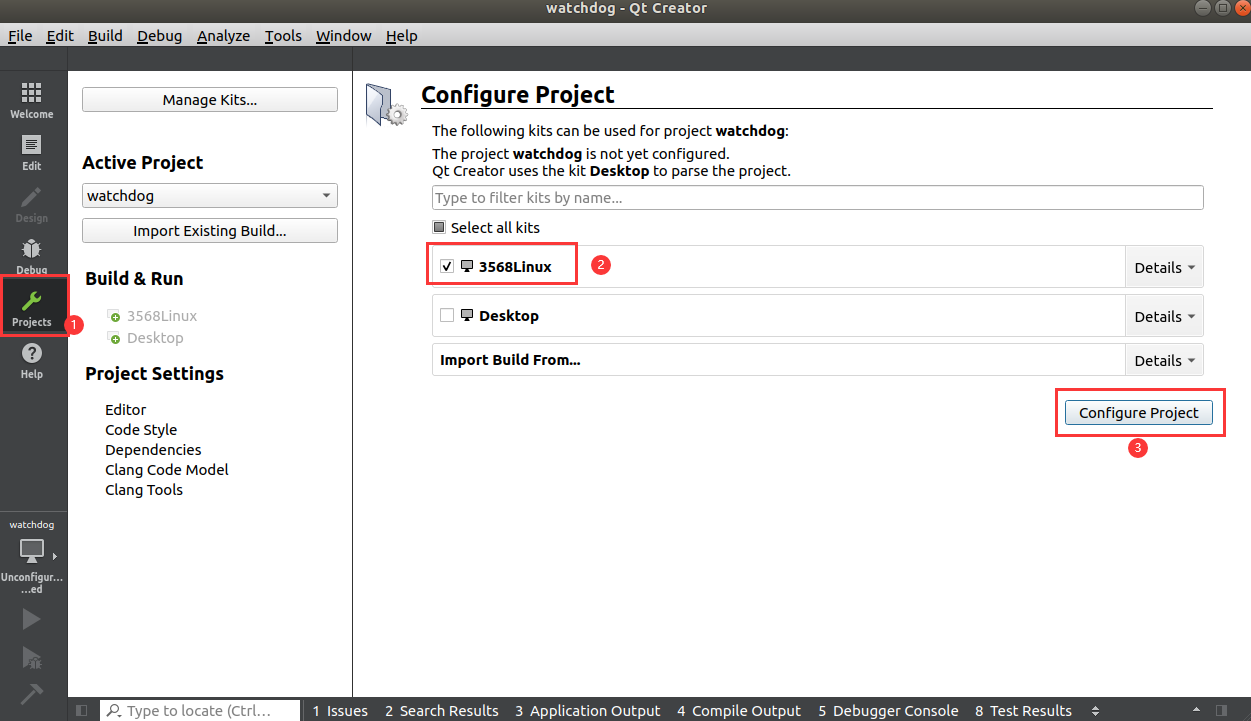Open the Projects mode wrench icon
This screenshot has width=1251, height=721.
32,300
